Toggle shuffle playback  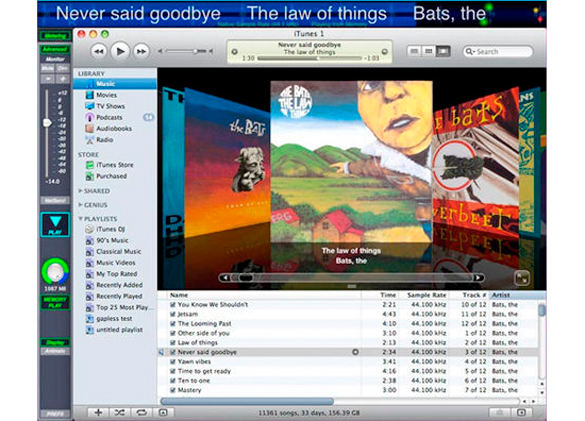click(x=119, y=412)
